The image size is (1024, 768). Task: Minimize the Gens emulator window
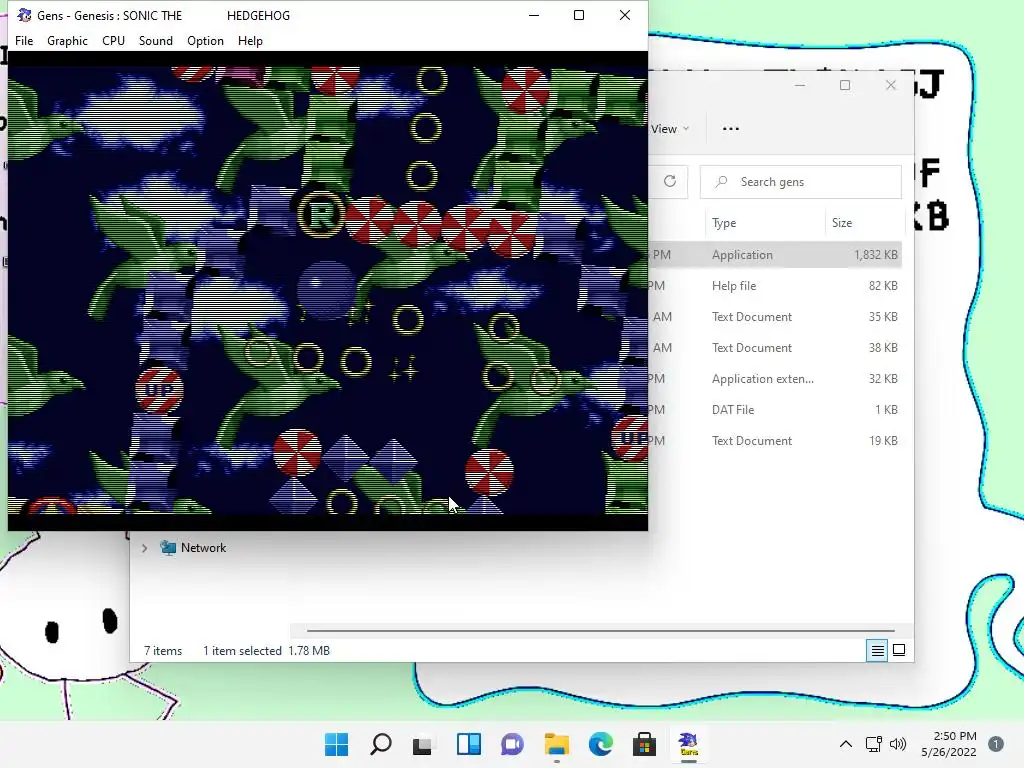click(534, 15)
